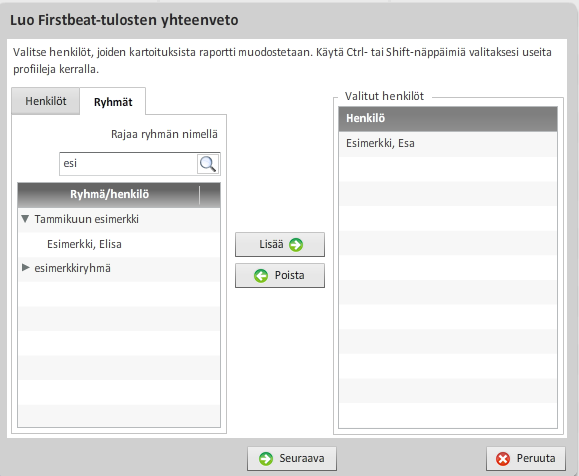Click the magnifying glass search icon

pos(208,164)
